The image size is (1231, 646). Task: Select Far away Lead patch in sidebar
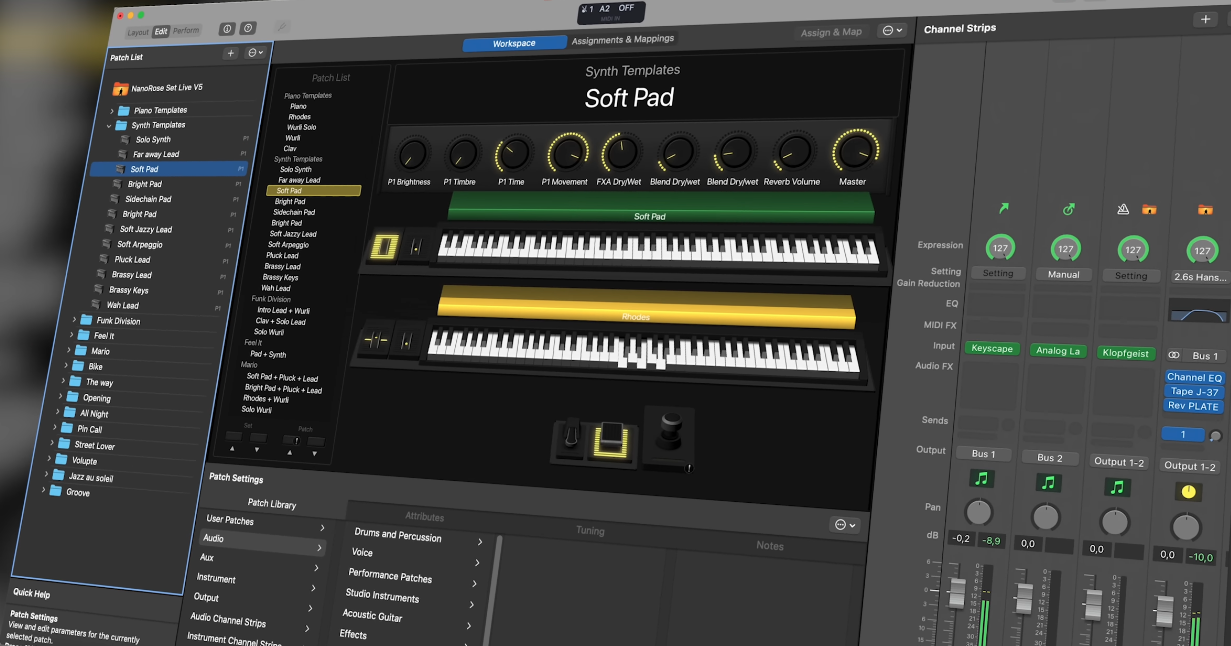[x=170, y=155]
